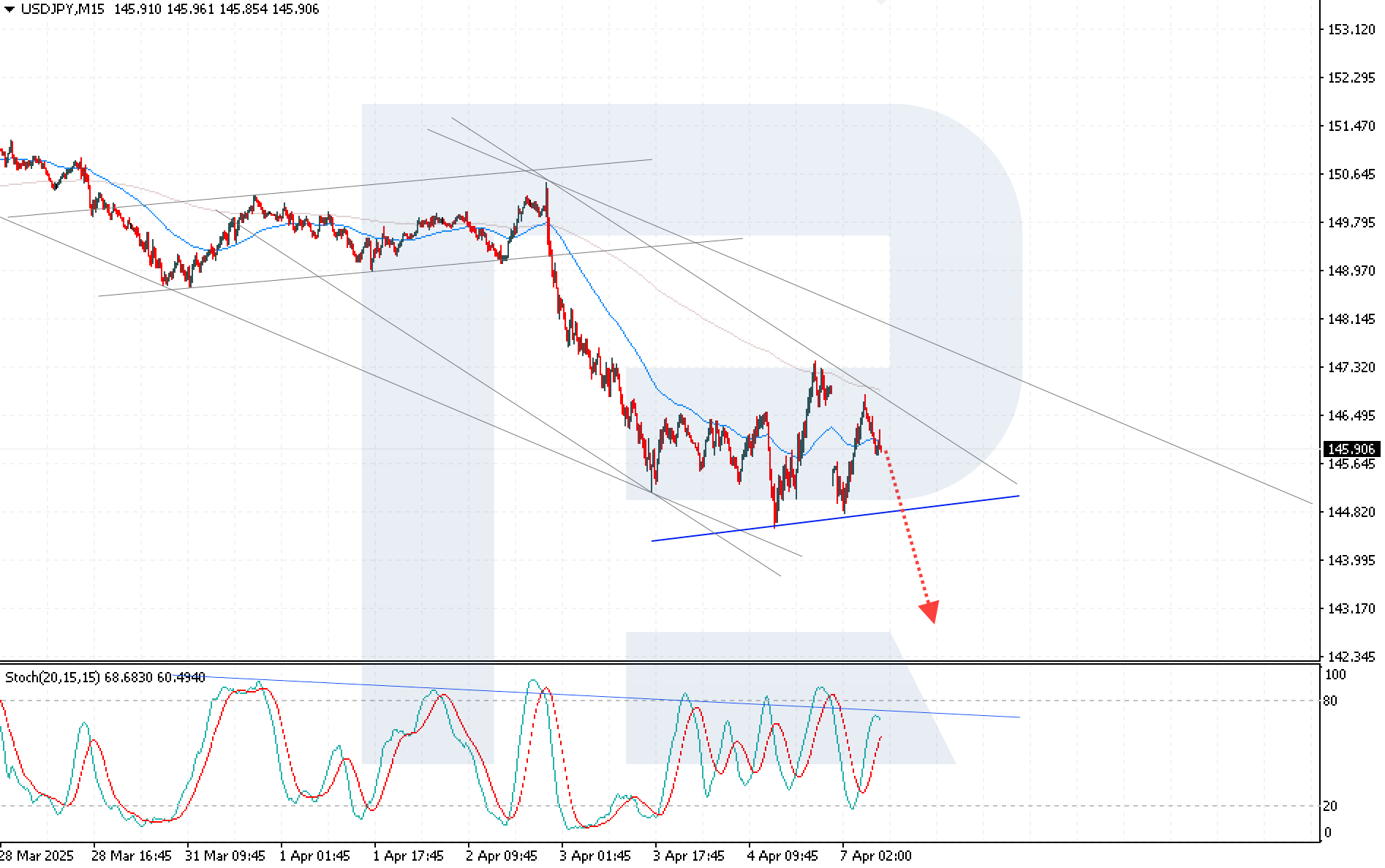This screenshot has width=1385, height=868.
Task: Select the 31 Mar 09:45 time marker
Action: click(x=224, y=856)
